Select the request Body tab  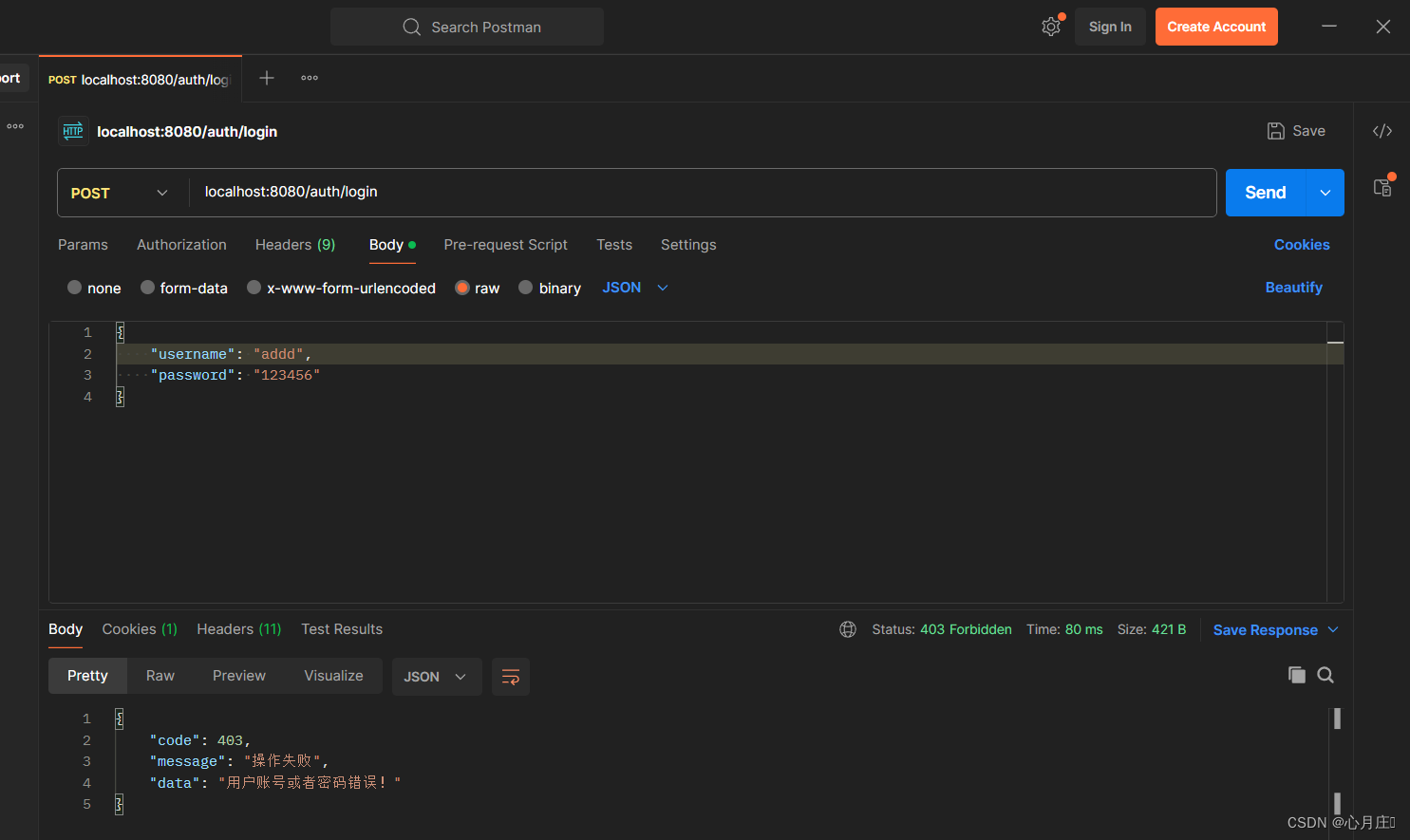[392, 245]
